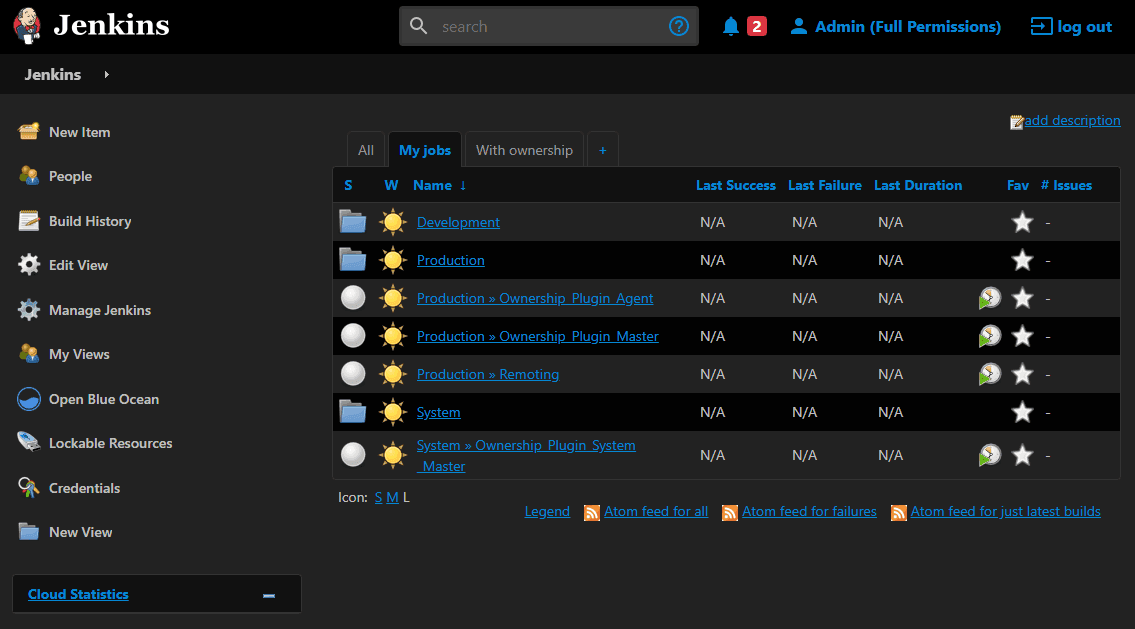Select the Manage Jenkins gear icon
The height and width of the screenshot is (629, 1135).
pos(29,310)
